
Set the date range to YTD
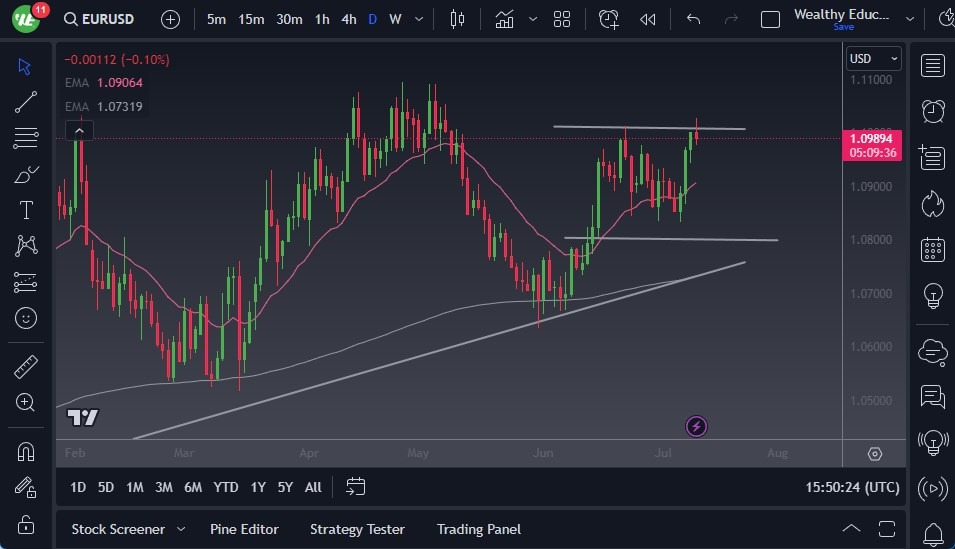(226, 487)
